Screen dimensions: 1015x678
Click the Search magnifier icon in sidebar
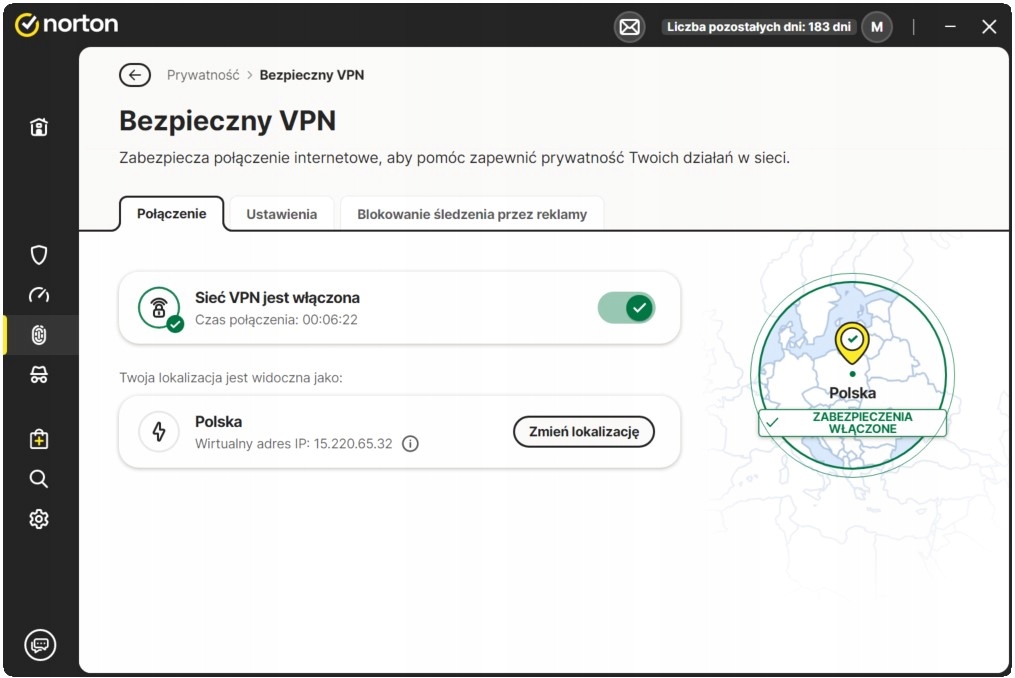[x=39, y=479]
